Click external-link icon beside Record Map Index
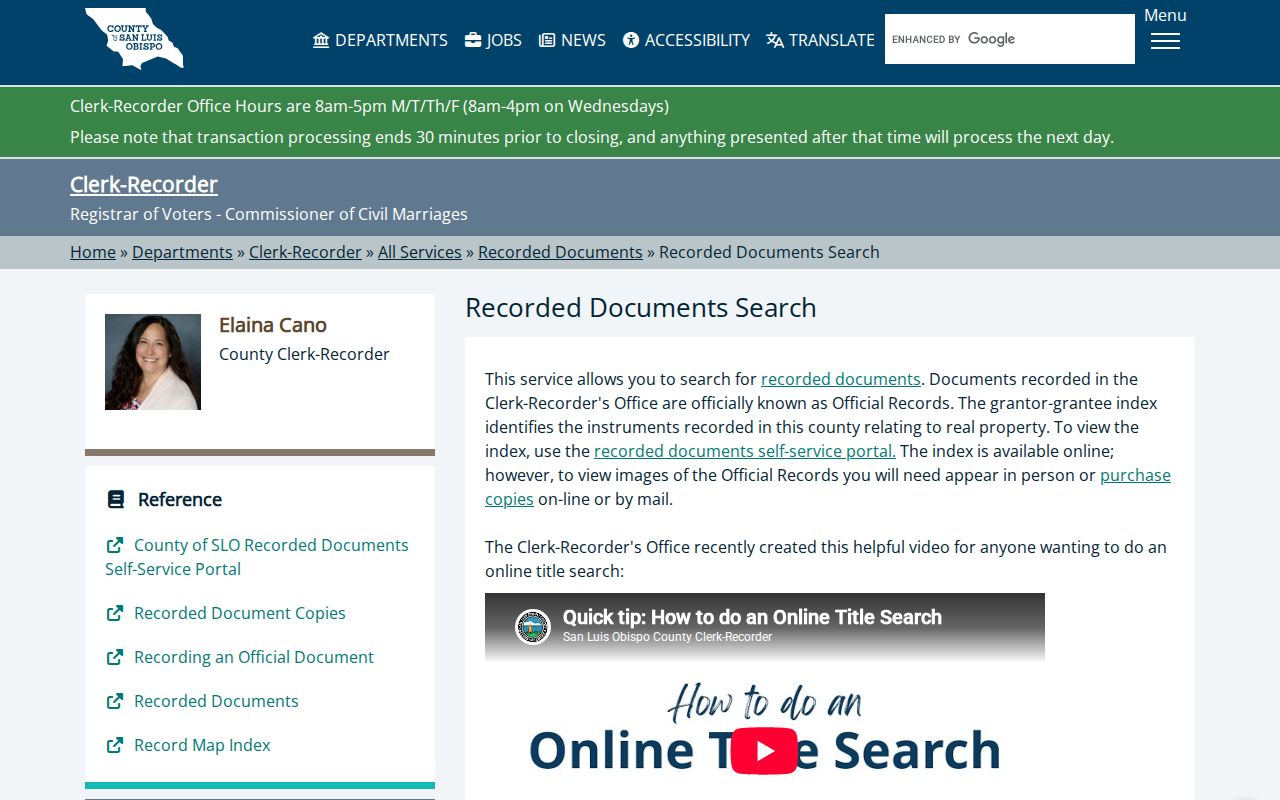1280x800 pixels. click(x=115, y=745)
